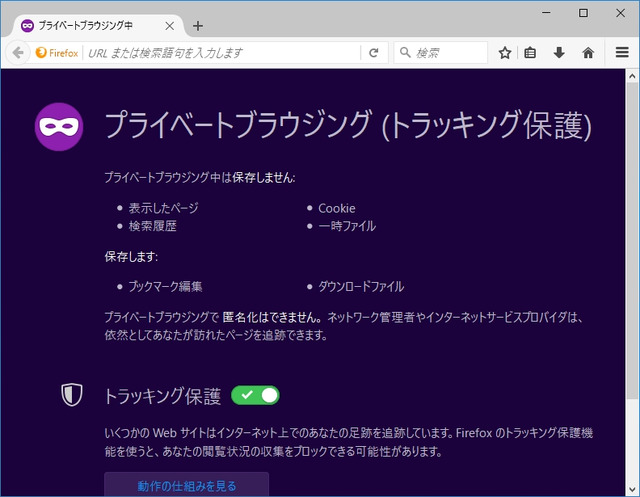Maximize the Firefox window

[583, 13]
